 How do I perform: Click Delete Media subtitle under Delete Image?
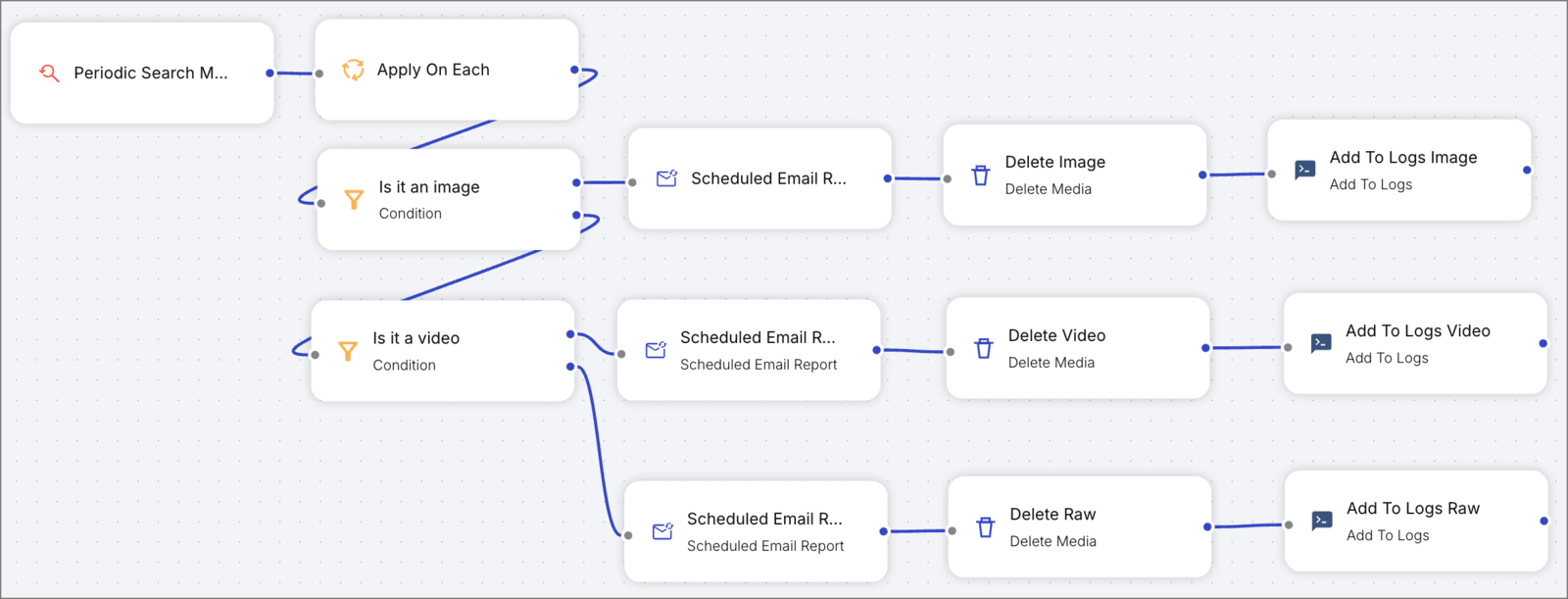point(1048,189)
